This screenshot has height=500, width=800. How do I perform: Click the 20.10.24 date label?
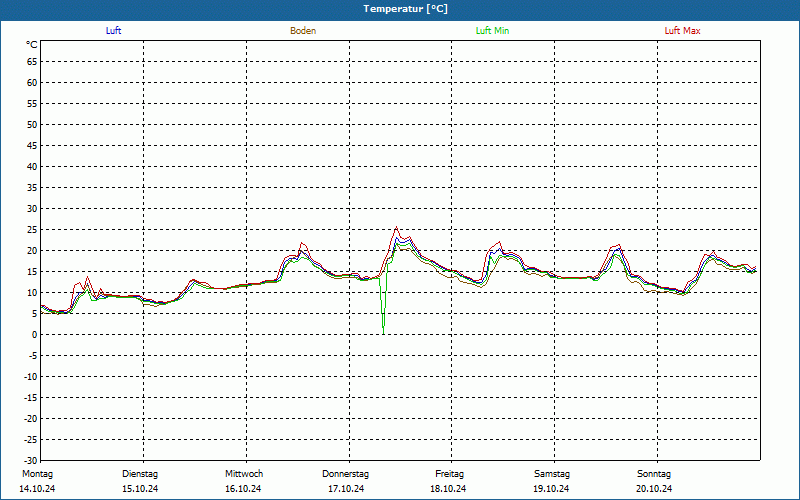[x=654, y=489]
